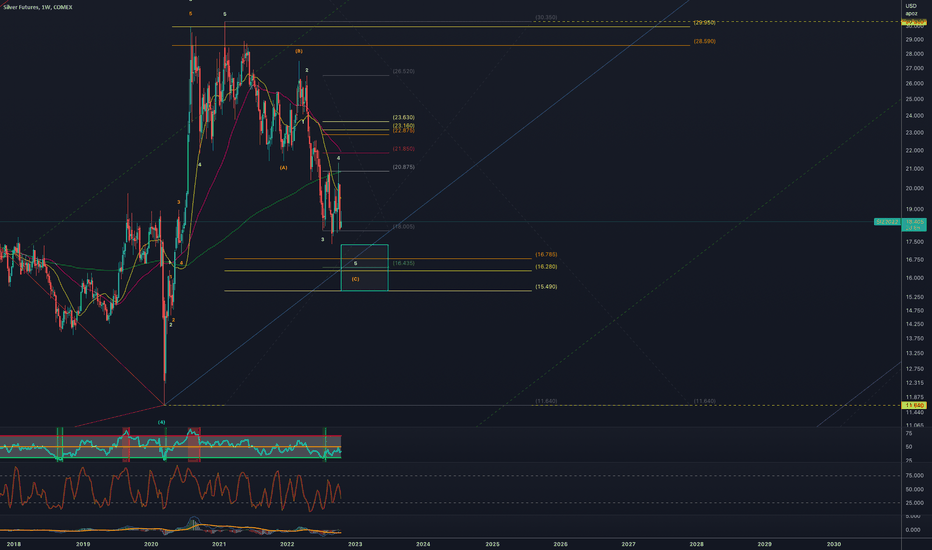Click the USD currency label on the price axis
This screenshot has width=932, height=550.
(x=911, y=6)
